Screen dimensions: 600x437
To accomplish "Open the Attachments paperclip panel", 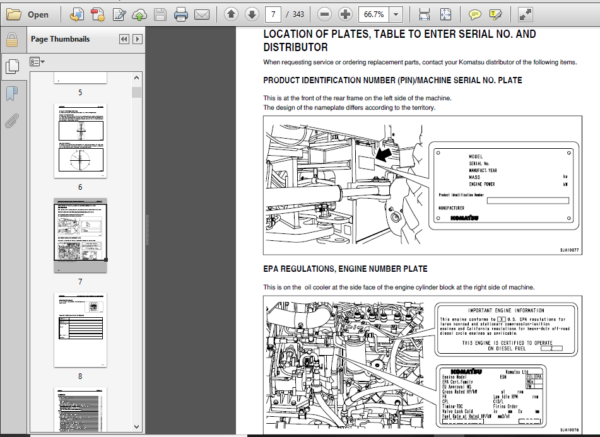I will (12, 121).
